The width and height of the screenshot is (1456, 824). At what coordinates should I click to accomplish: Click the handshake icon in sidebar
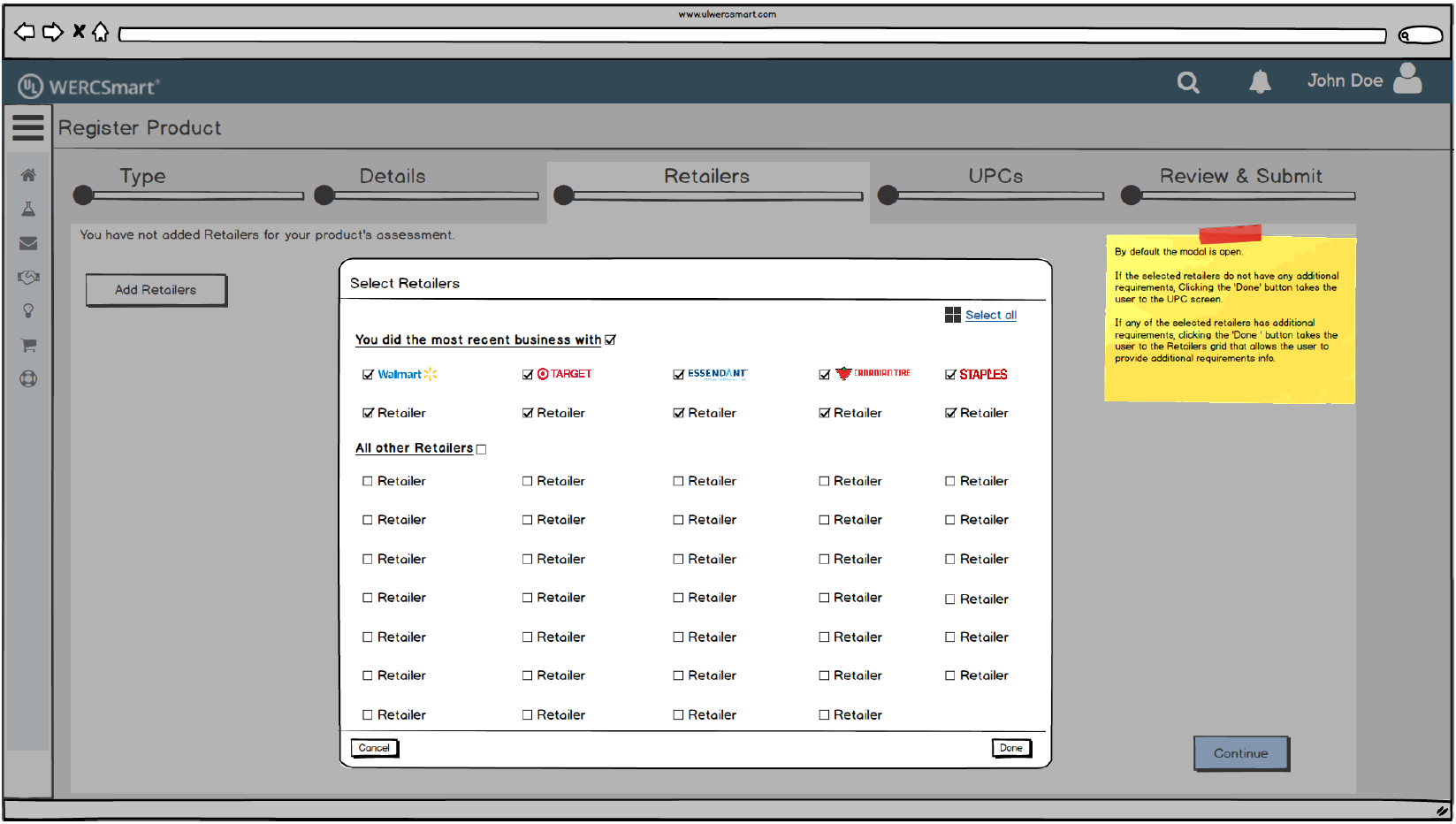[28, 278]
